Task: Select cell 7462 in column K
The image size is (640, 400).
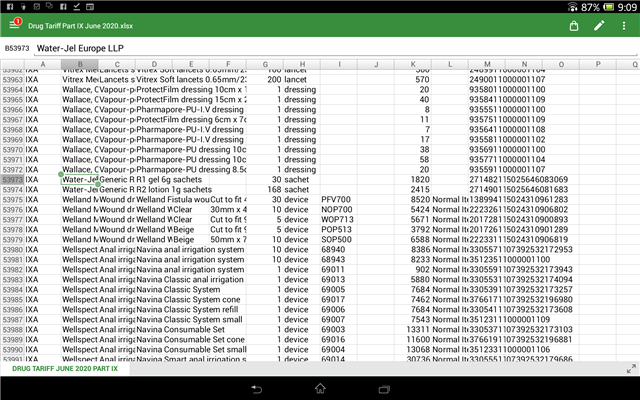Action: [413, 300]
